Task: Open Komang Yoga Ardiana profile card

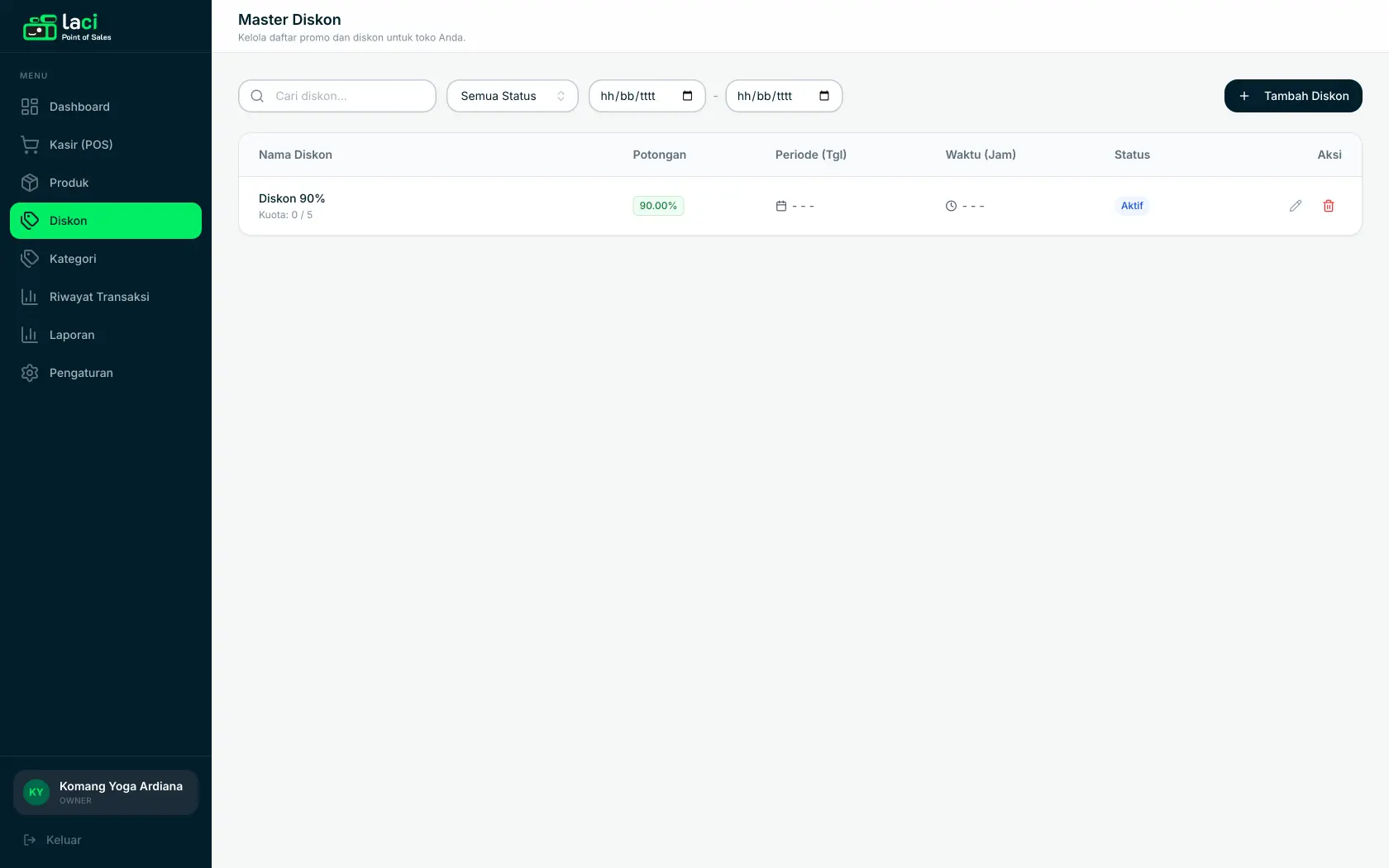Action: [x=106, y=792]
